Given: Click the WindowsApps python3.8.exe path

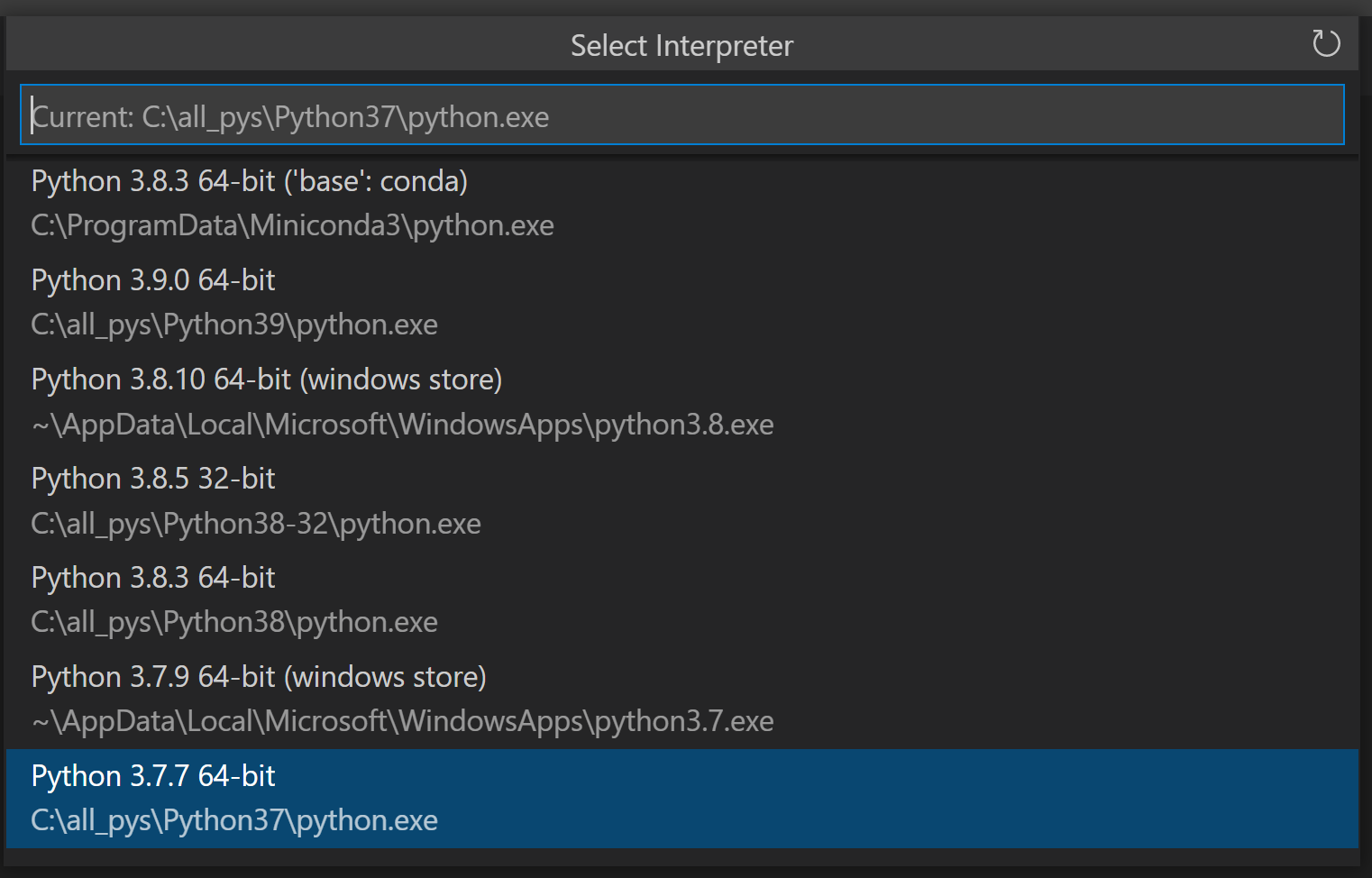Looking at the screenshot, I should (x=402, y=425).
